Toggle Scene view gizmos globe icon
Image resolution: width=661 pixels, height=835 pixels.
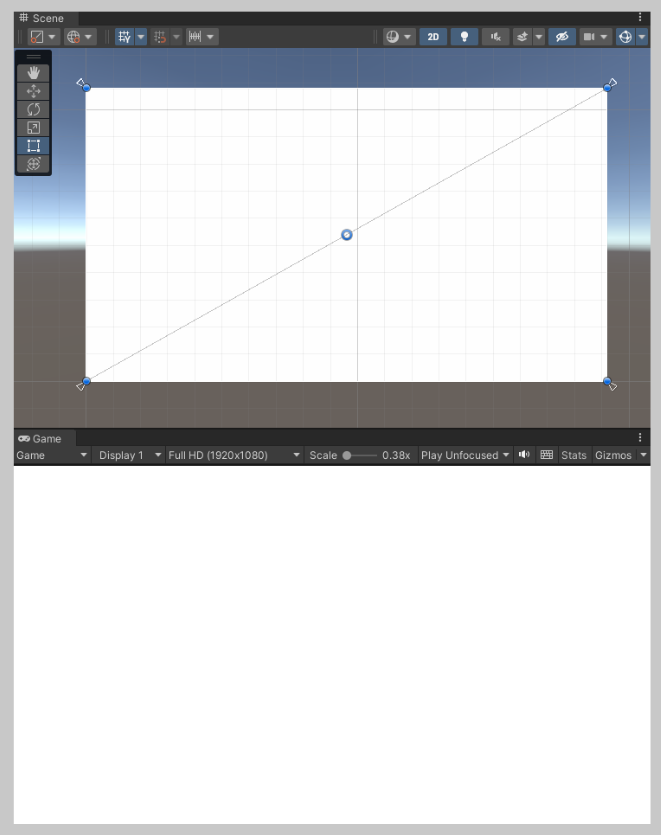[x=625, y=37]
